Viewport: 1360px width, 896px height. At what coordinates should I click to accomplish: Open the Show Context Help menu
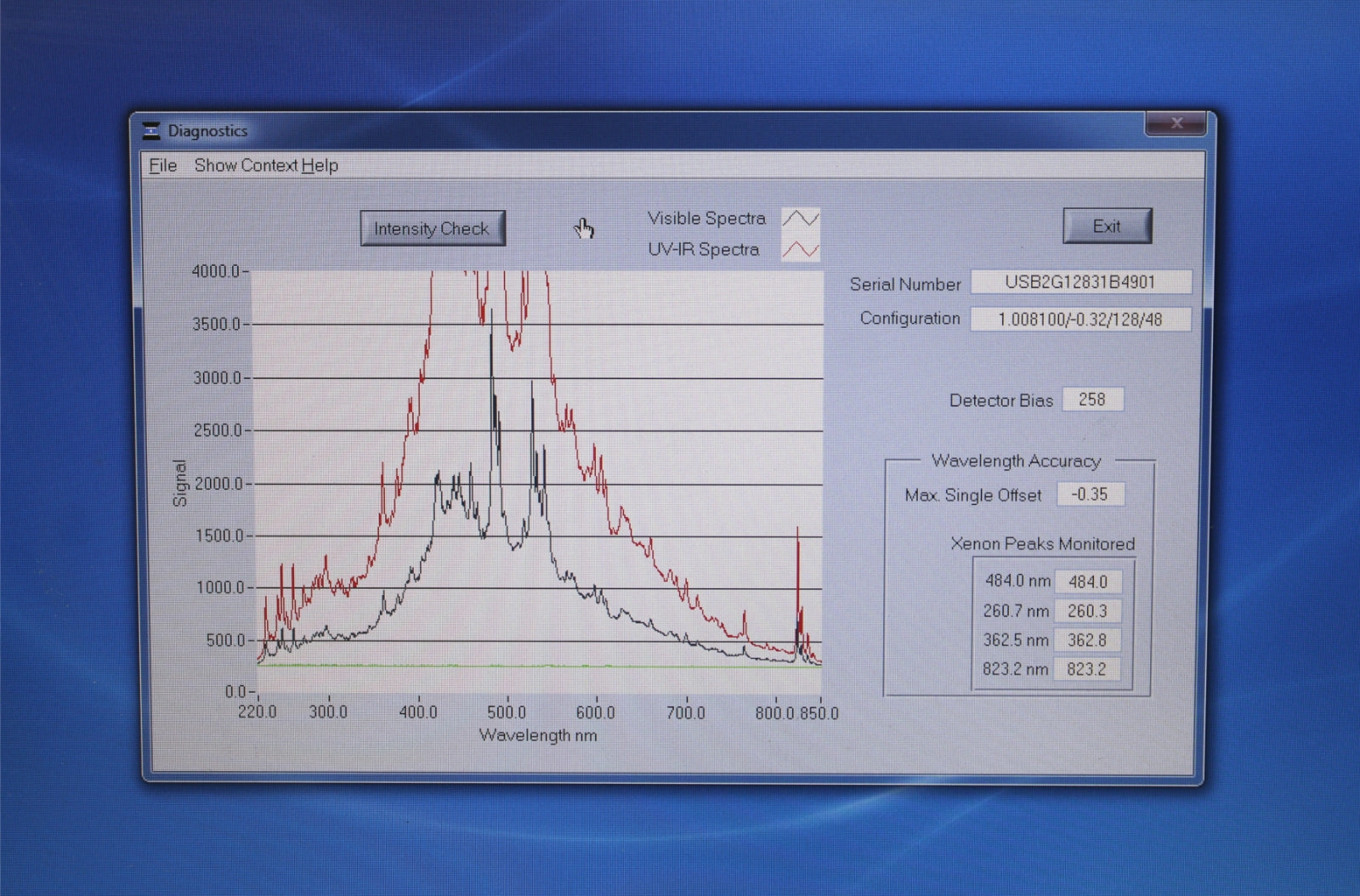coord(266,166)
